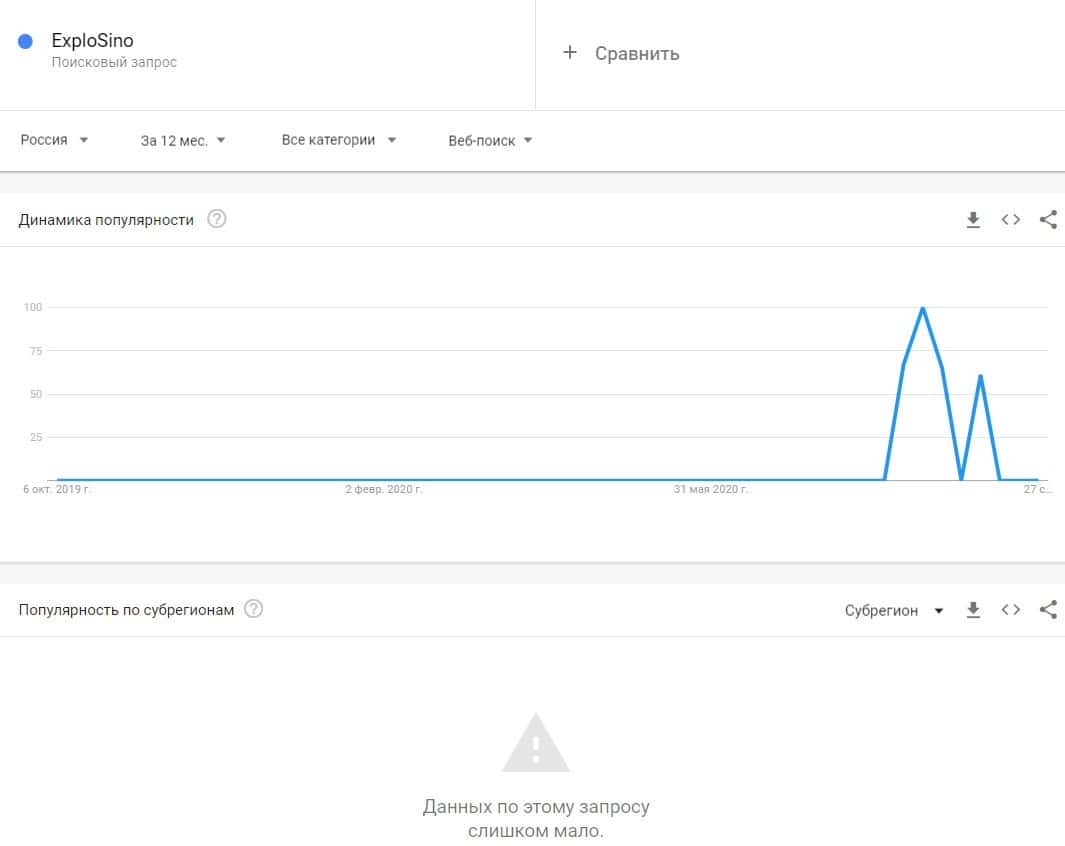This screenshot has height=846, width=1065.
Task: Share the subregion popularity widget
Action: point(1048,610)
